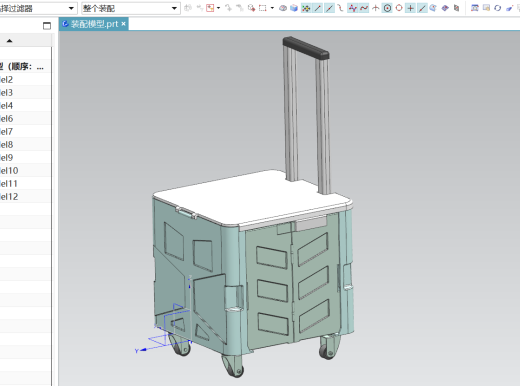The width and height of the screenshot is (520, 386).
Task: Select the row ending in el8
Action: click(26, 145)
